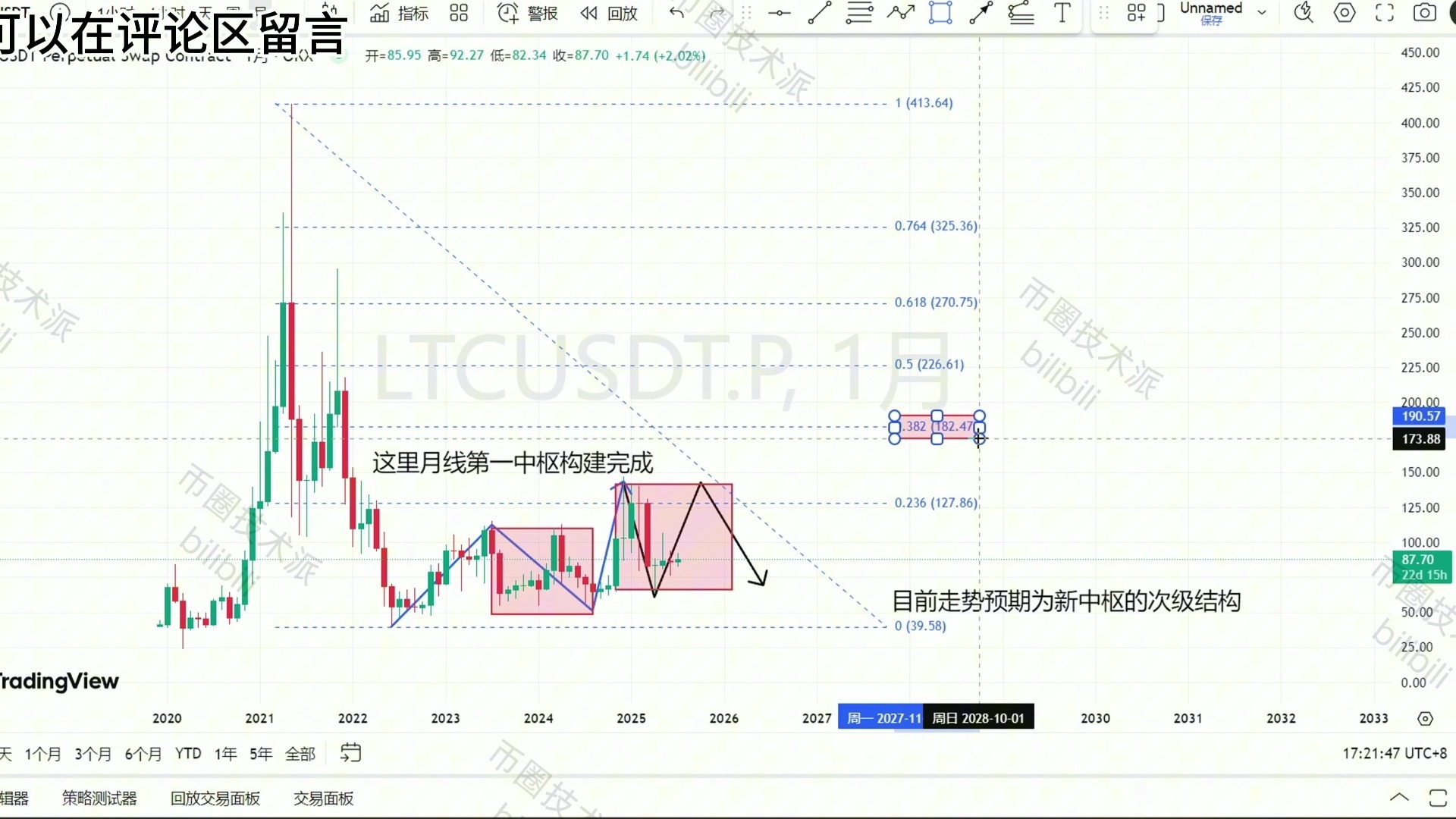Select the rectangle drawing tool
This screenshot has height=819, width=1456.
[940, 13]
